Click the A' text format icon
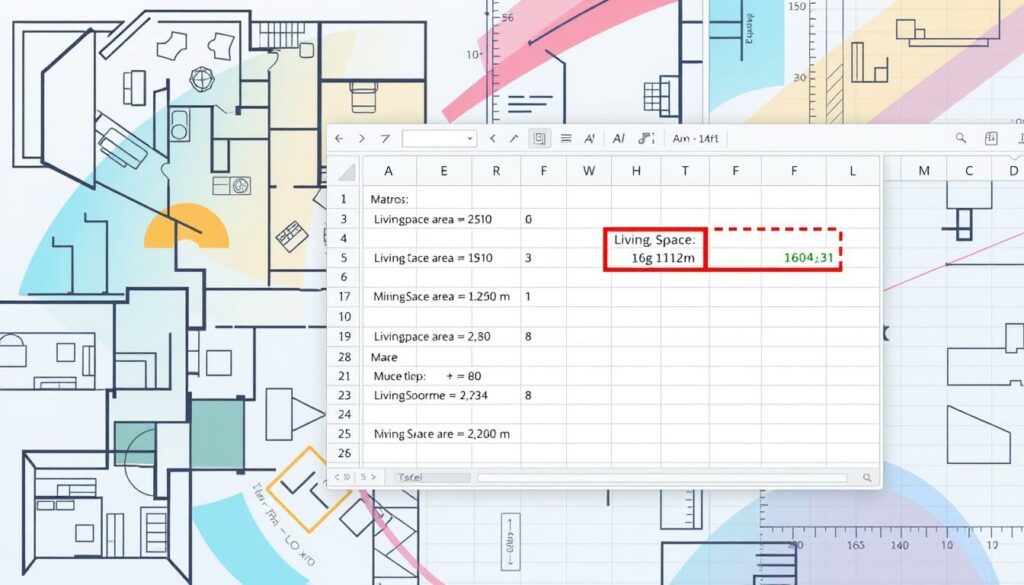Viewport: 1024px width, 585px height. pos(590,138)
